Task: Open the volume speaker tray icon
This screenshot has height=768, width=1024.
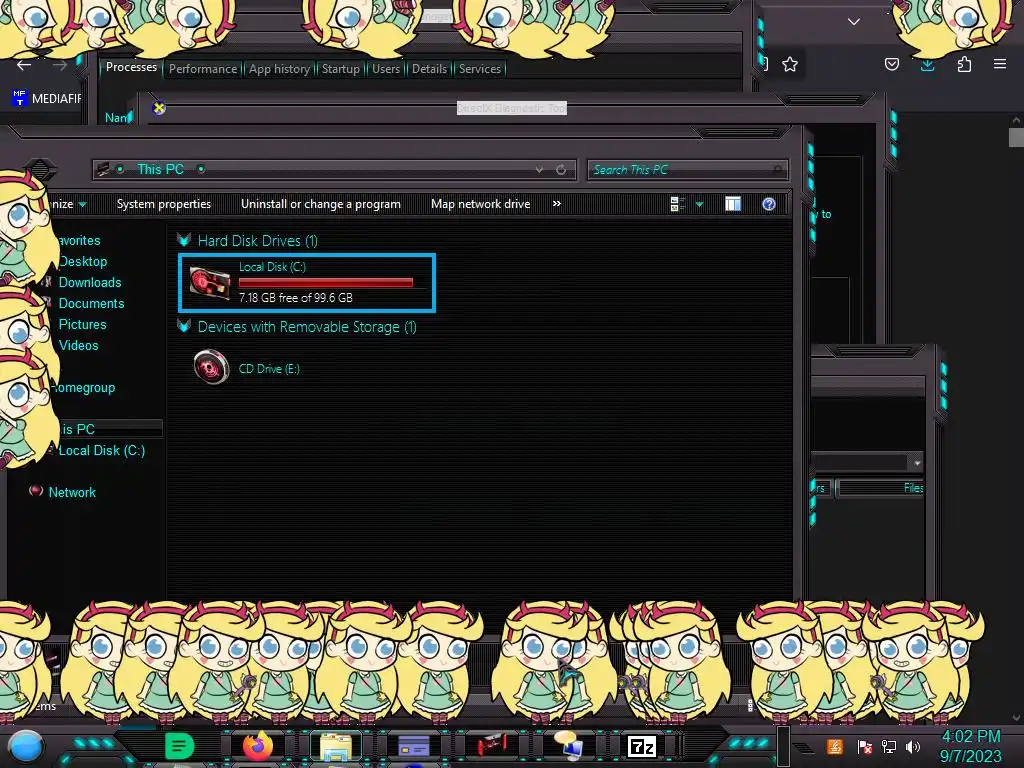Action: [913, 746]
